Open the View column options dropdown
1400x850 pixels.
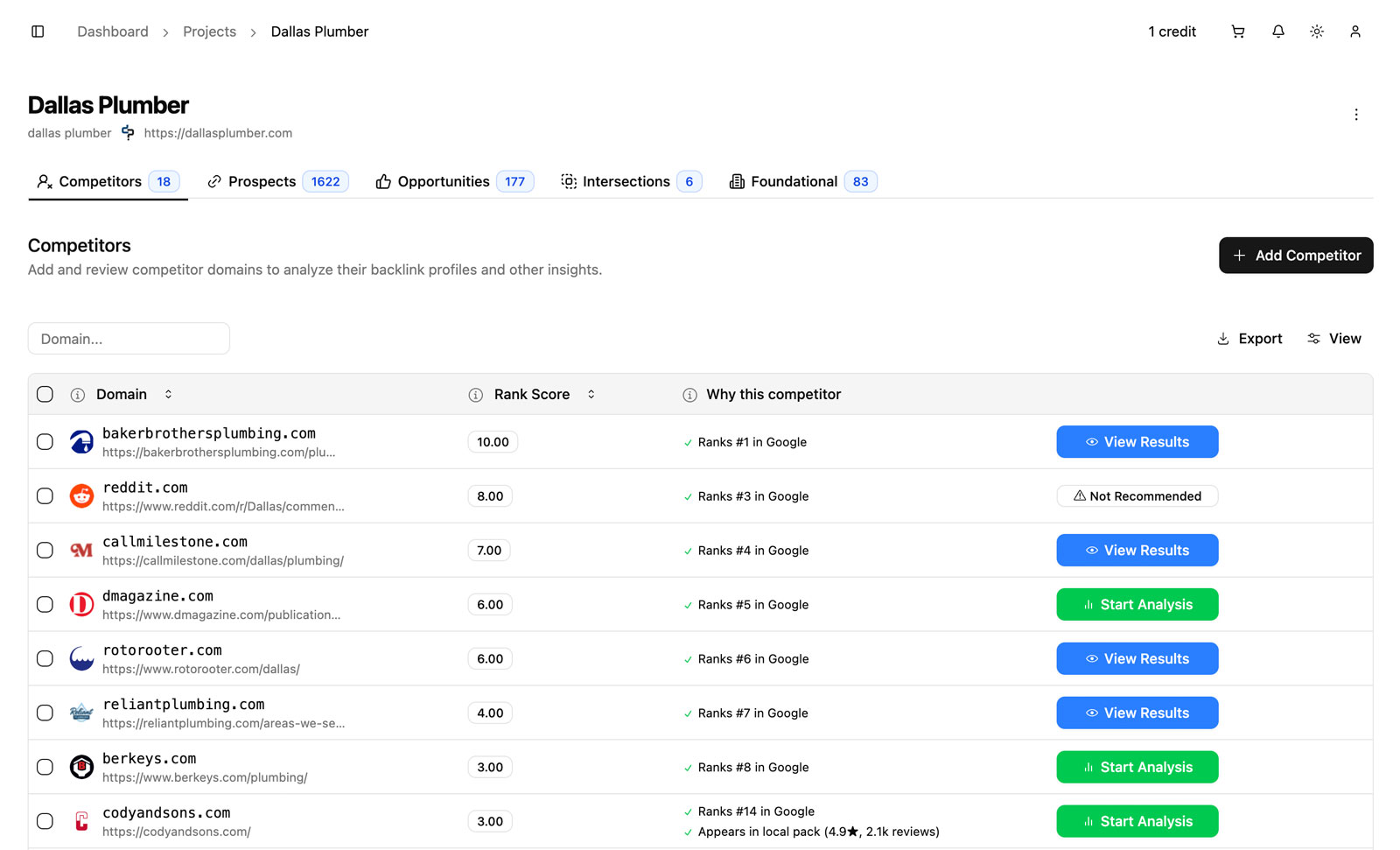1333,339
